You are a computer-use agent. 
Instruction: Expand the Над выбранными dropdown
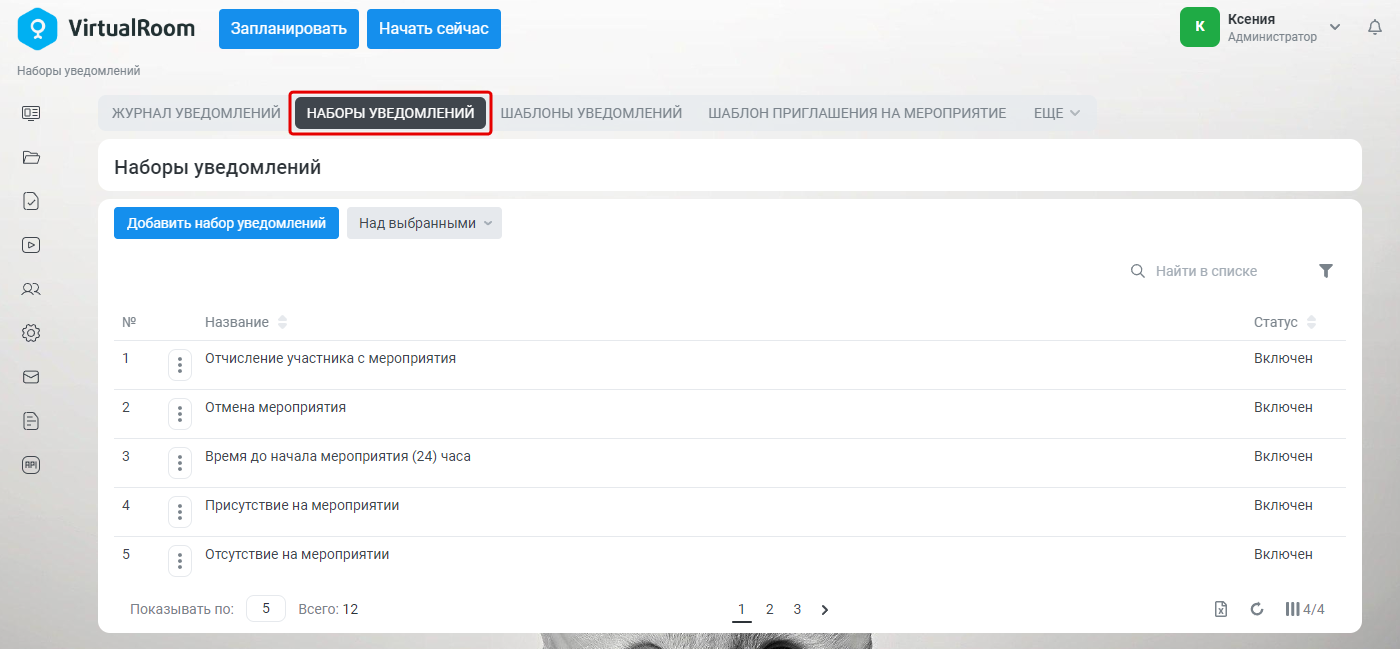click(x=424, y=223)
